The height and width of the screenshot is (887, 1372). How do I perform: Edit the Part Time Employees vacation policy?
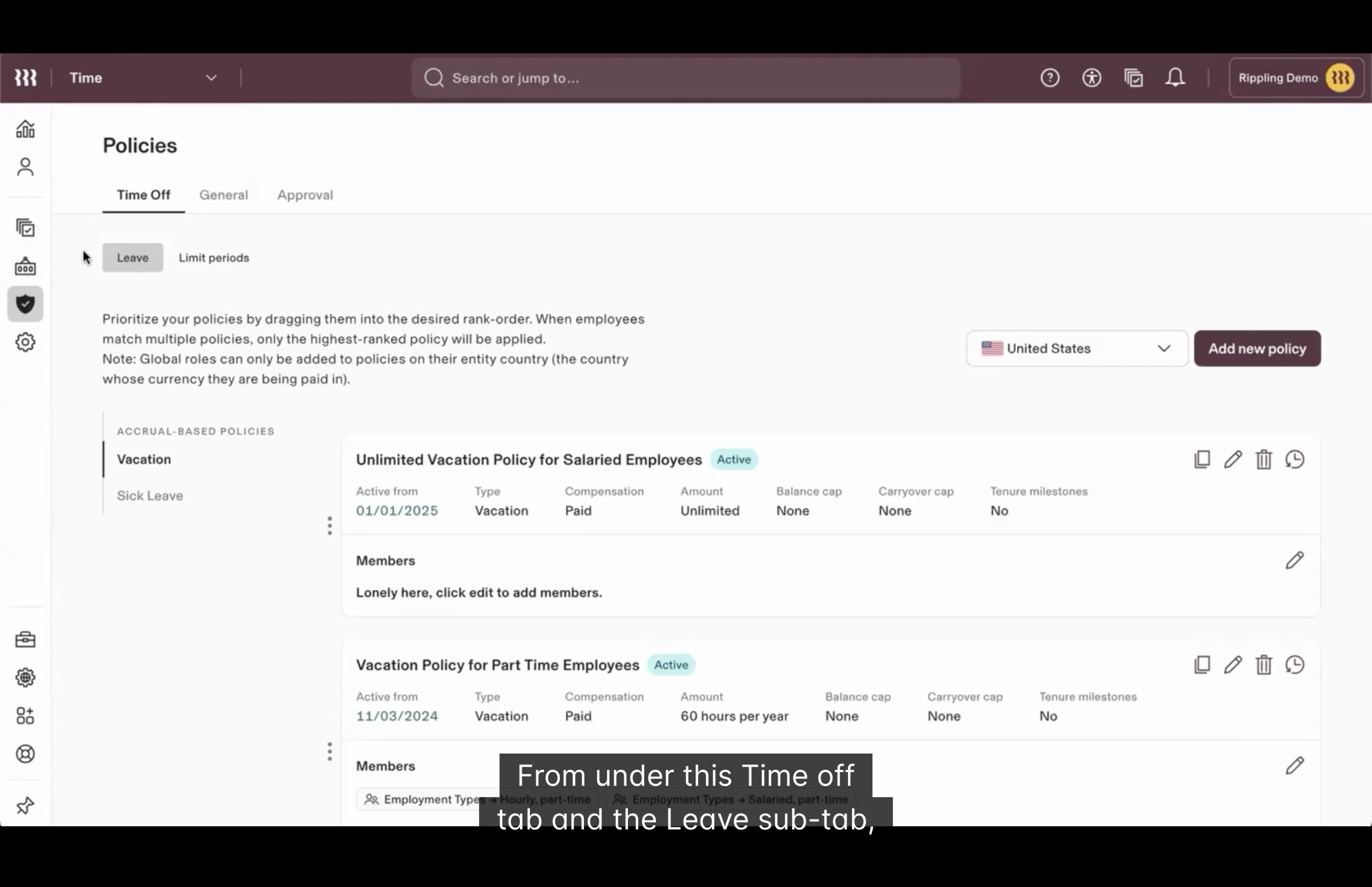(1233, 665)
